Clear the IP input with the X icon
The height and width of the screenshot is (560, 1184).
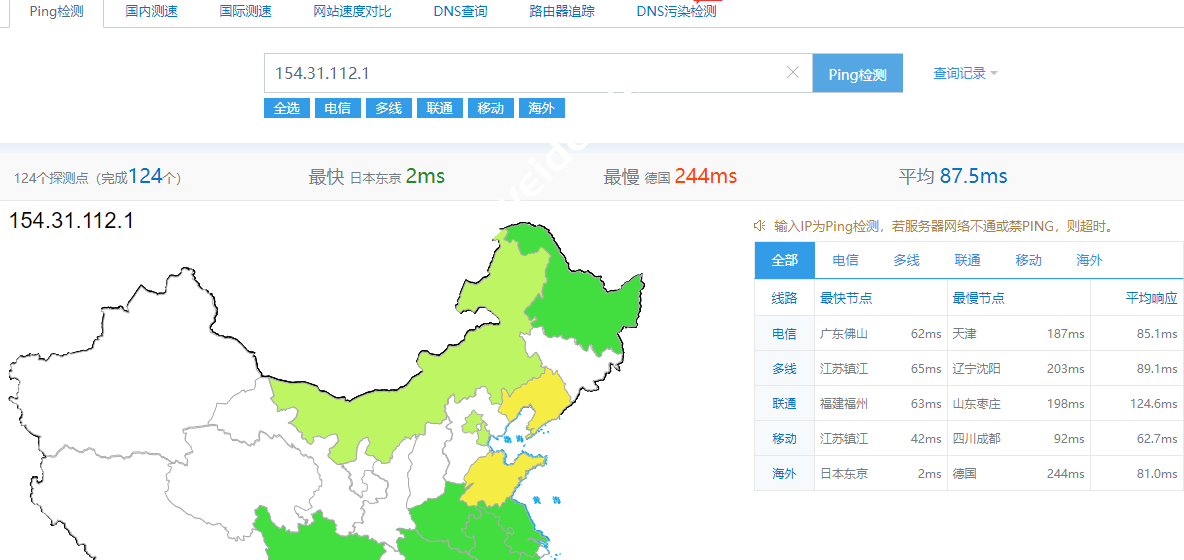click(x=793, y=73)
